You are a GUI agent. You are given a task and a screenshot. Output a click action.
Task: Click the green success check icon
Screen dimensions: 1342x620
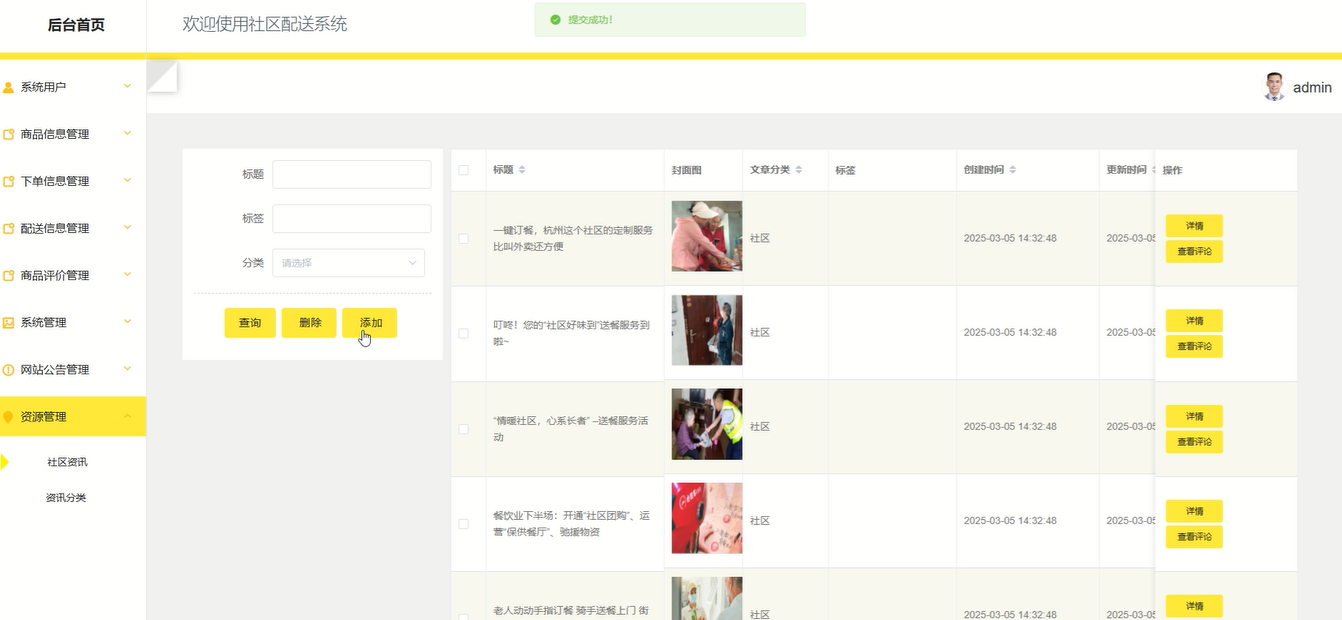point(555,20)
